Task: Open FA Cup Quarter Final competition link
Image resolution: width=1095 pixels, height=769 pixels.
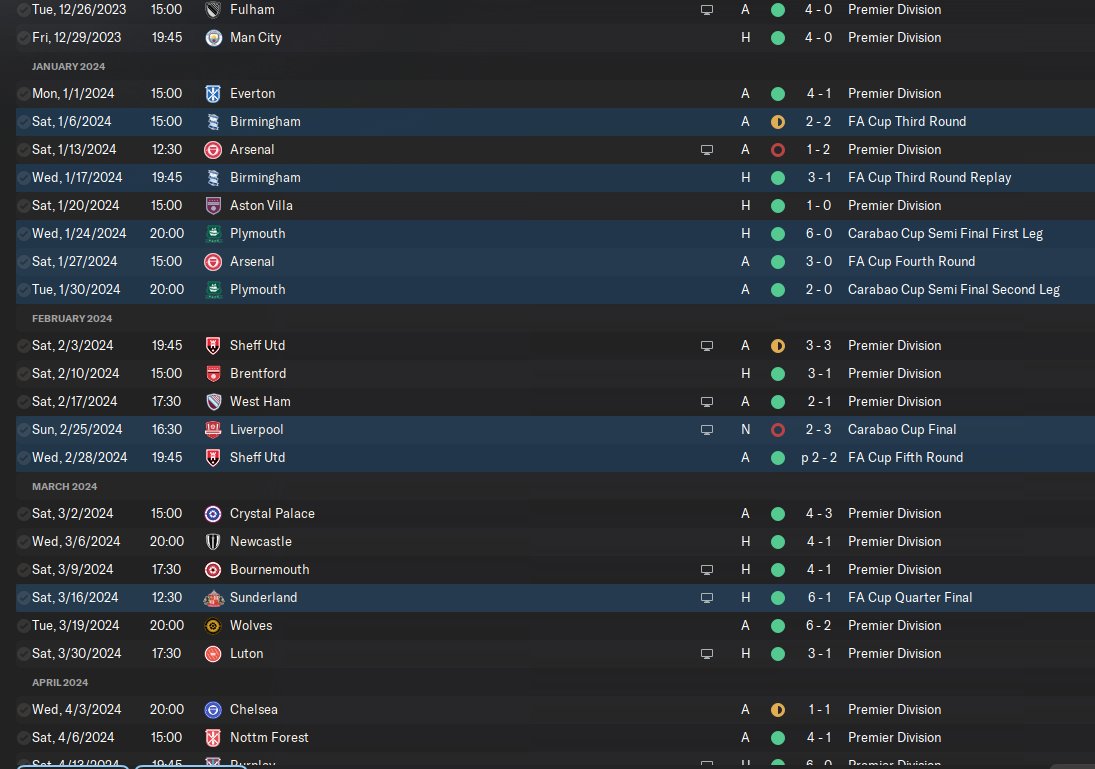Action: 910,597
